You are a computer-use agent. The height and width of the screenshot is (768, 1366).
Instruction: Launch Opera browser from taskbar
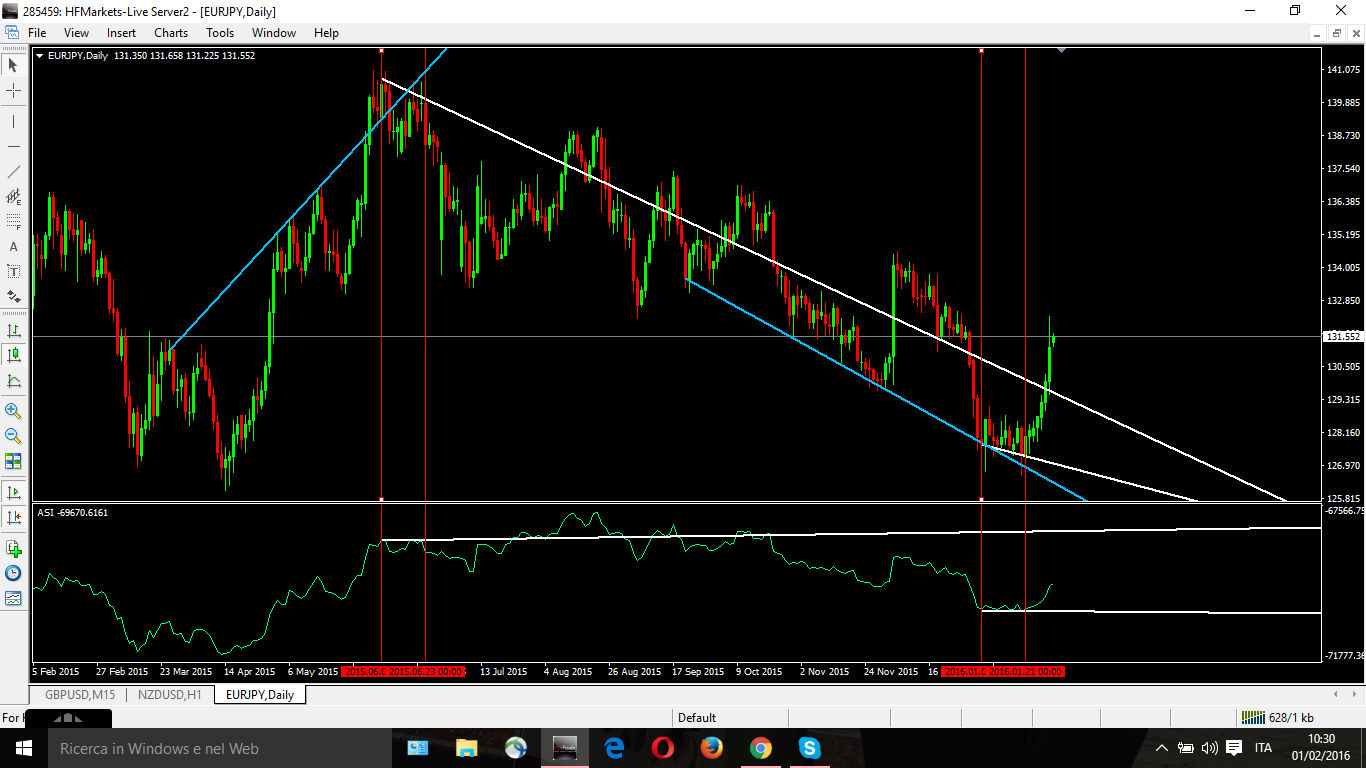(x=663, y=748)
